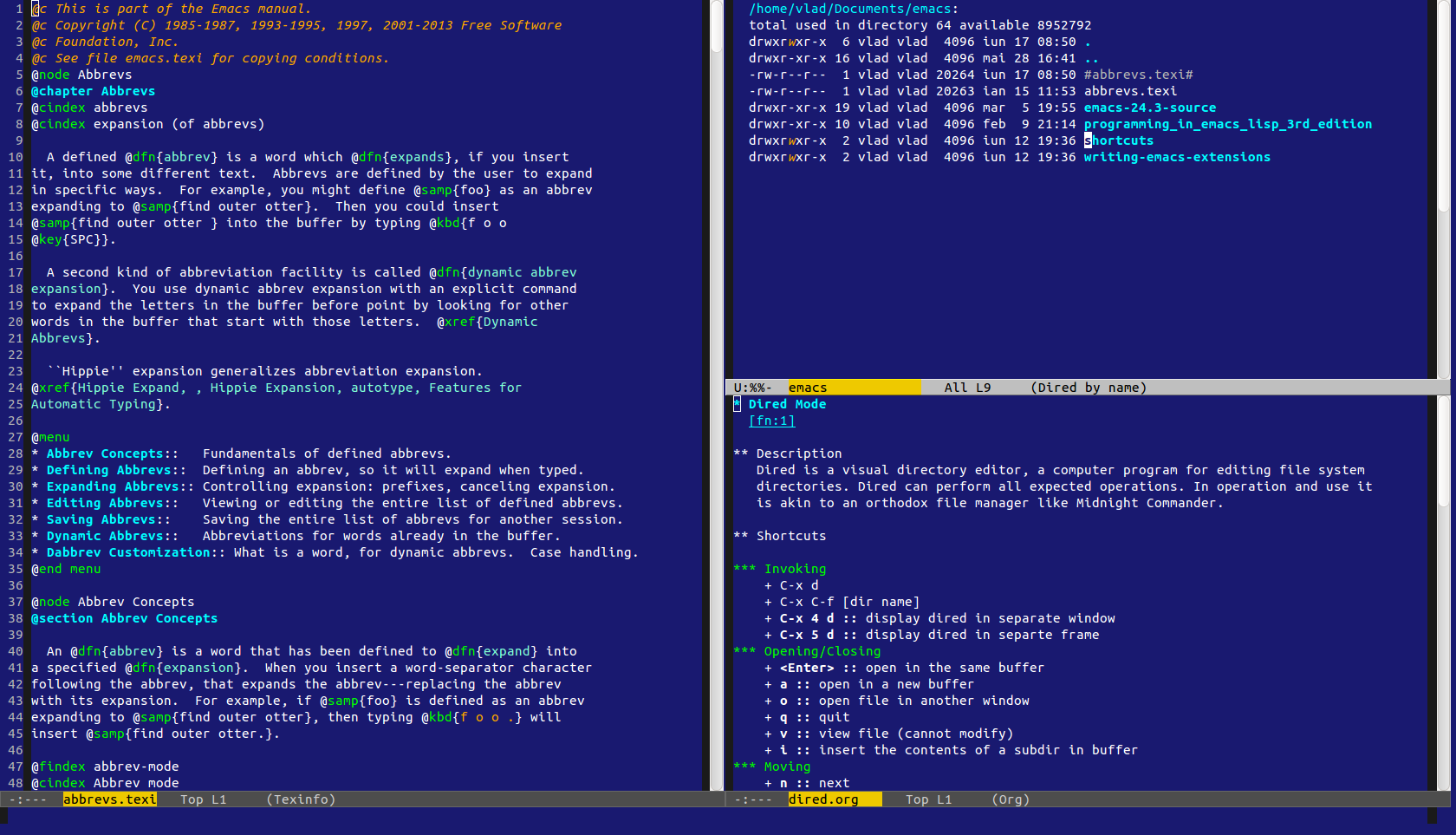Open programming_in_emacs_lisp_3rd_edition directory

pyautogui.click(x=1227, y=124)
